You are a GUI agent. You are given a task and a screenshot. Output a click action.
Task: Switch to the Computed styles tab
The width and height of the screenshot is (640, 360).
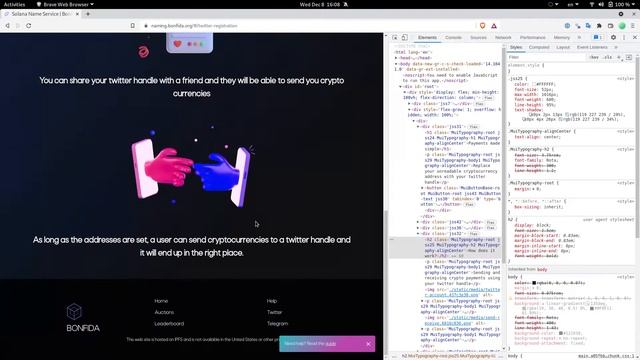coord(539,47)
